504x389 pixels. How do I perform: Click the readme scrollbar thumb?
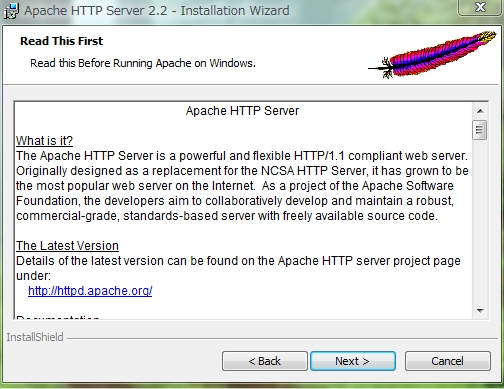tap(480, 130)
